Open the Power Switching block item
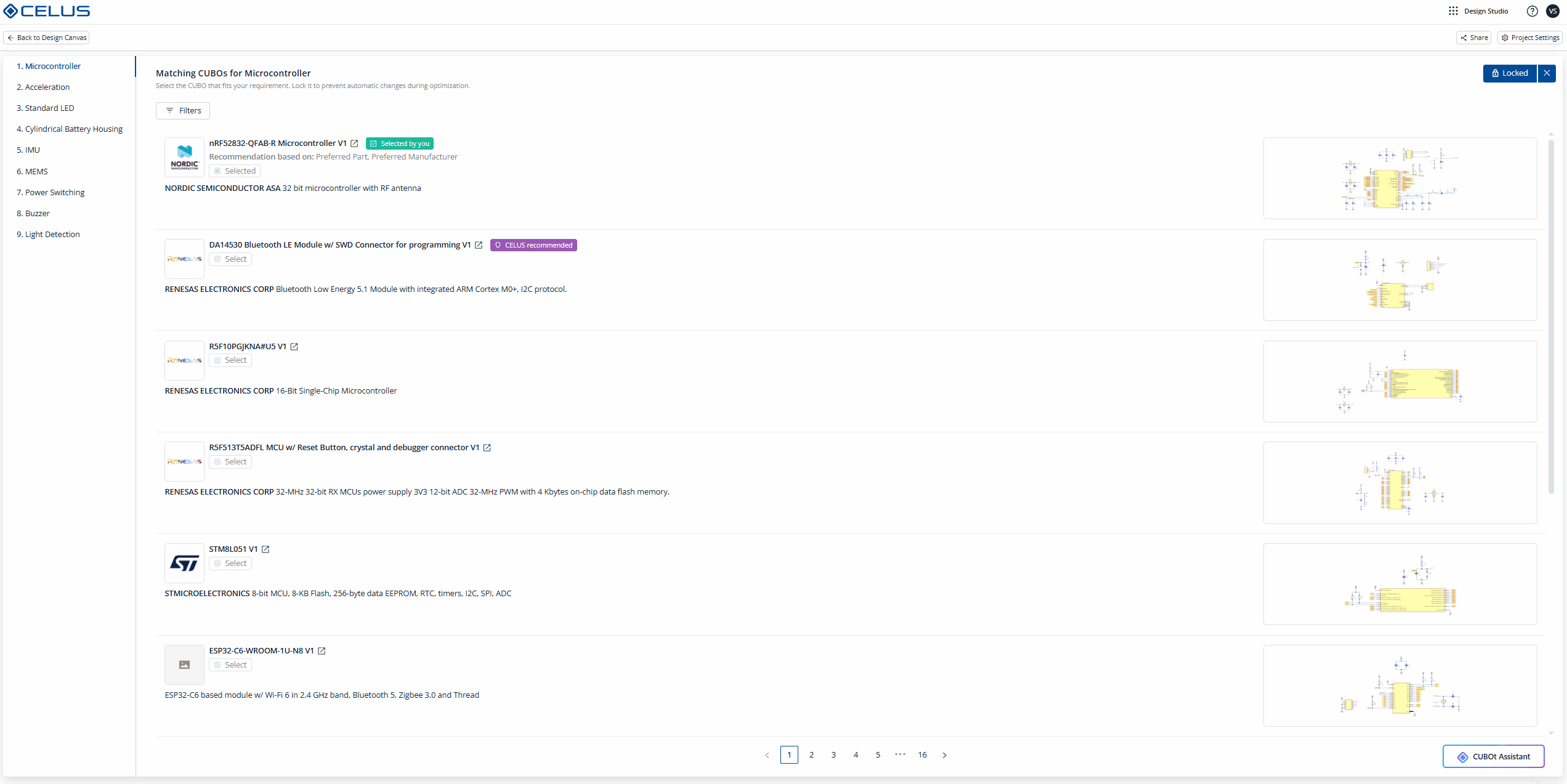 click(x=51, y=193)
